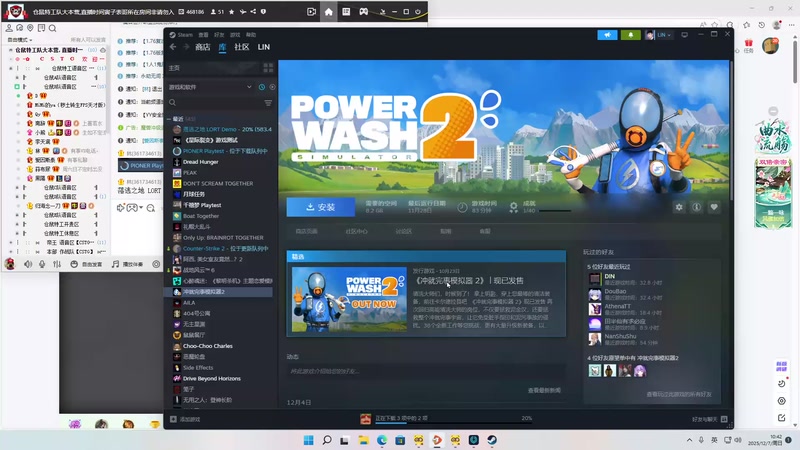This screenshot has height=450, width=800.
Task: Click the Steam forward navigation arrow
Action: (186, 46)
